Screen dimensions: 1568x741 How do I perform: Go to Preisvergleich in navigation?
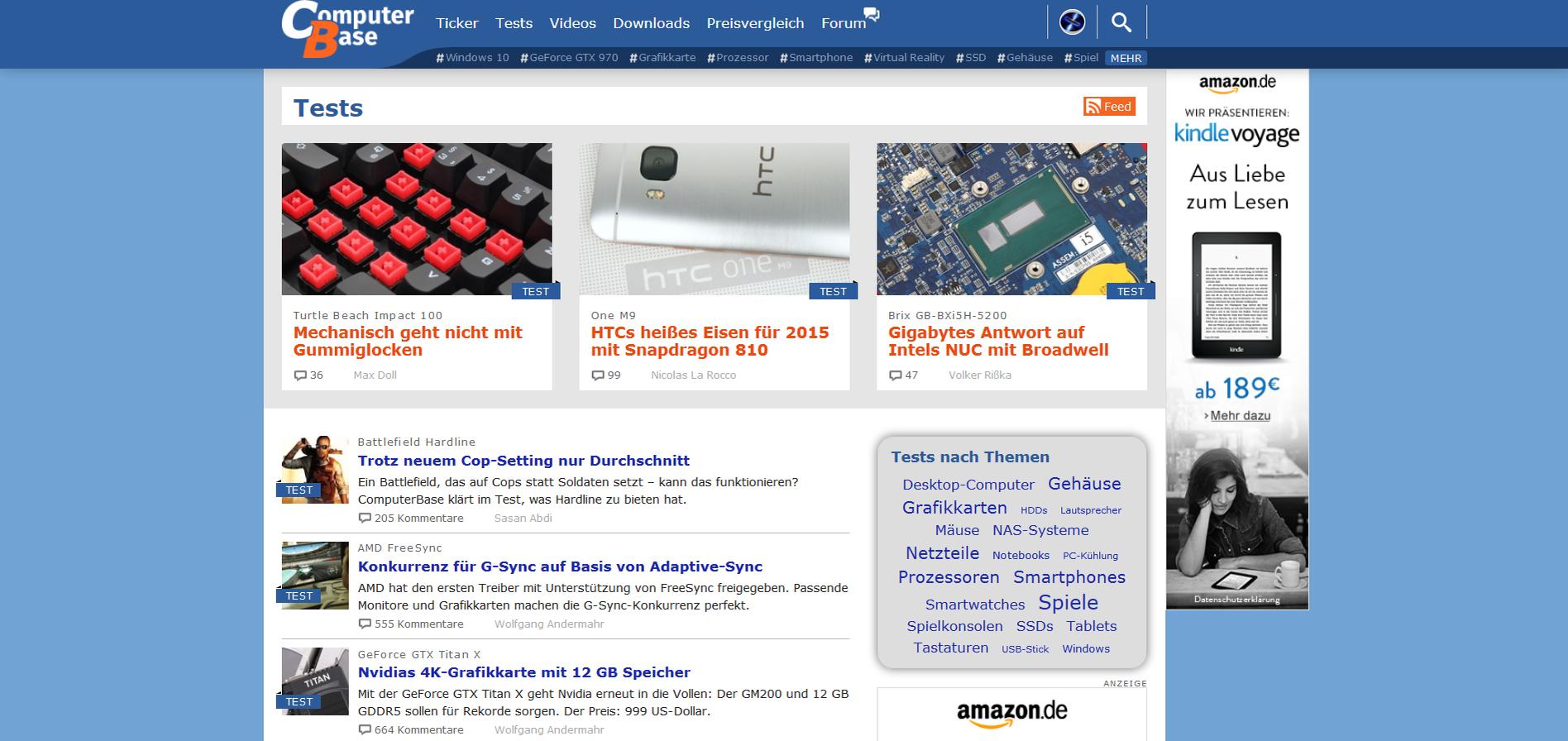(x=755, y=23)
